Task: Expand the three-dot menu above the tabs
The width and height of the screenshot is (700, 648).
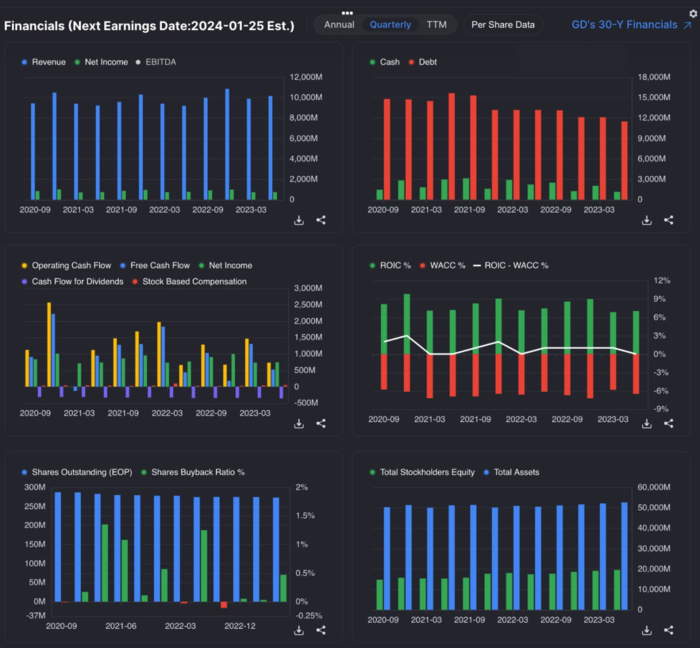Action: point(348,13)
